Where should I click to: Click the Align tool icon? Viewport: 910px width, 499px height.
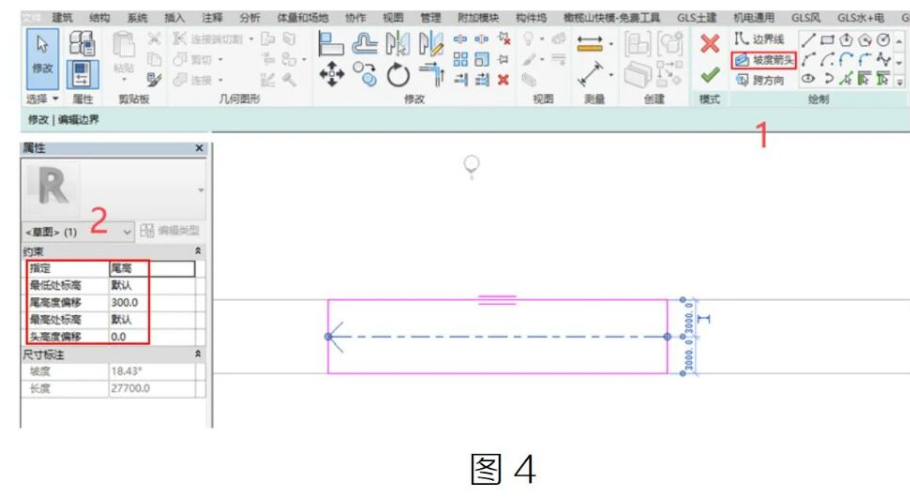pyautogui.click(x=331, y=45)
